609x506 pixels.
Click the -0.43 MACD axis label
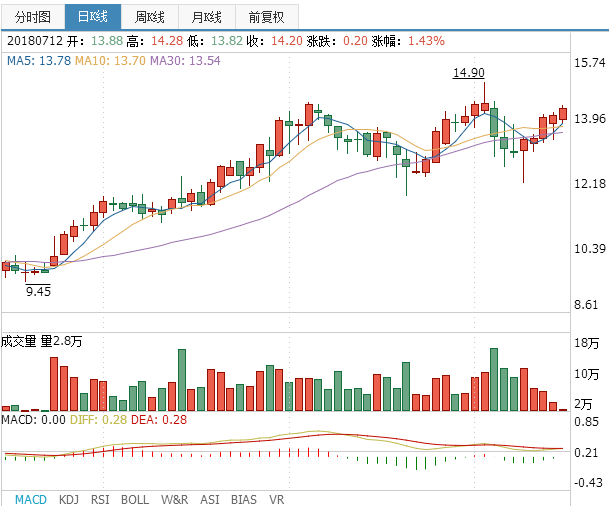pos(589,483)
